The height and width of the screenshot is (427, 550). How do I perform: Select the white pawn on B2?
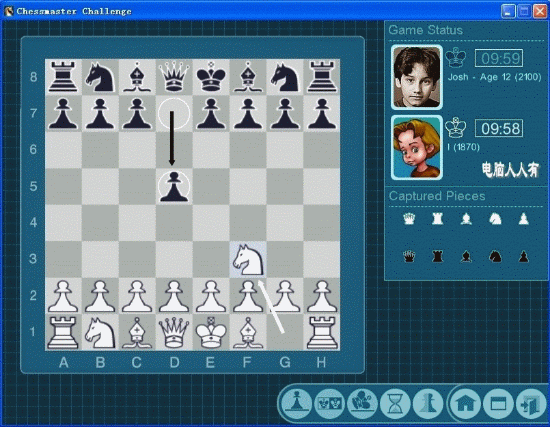coord(100,296)
